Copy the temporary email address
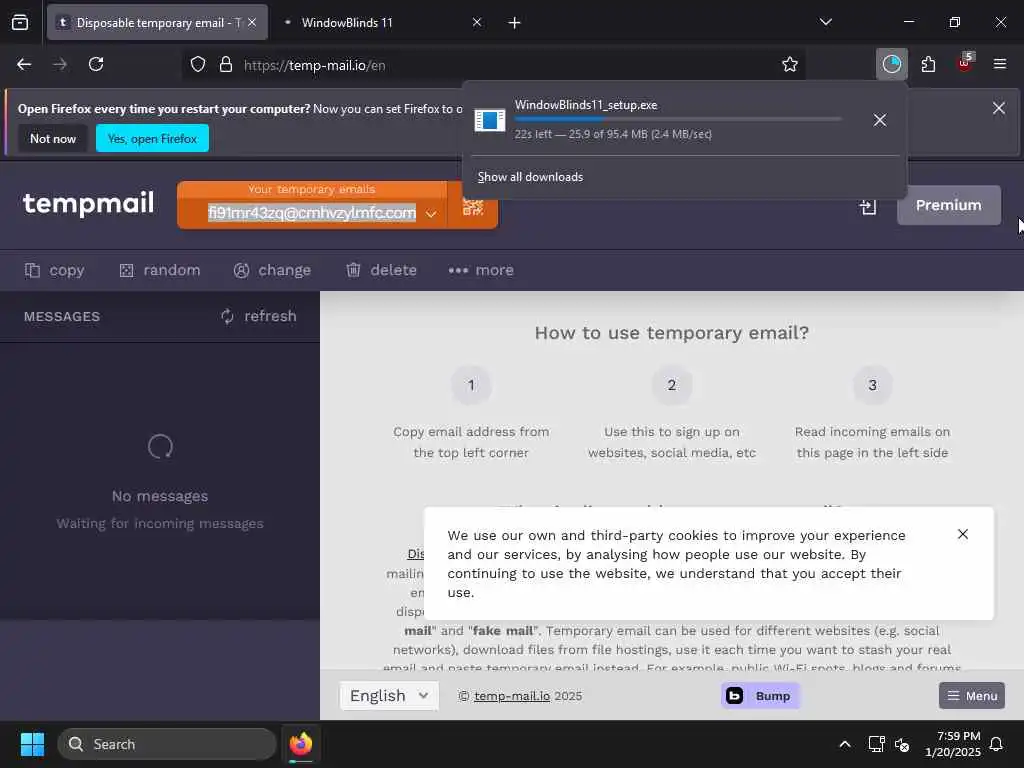 coord(55,270)
